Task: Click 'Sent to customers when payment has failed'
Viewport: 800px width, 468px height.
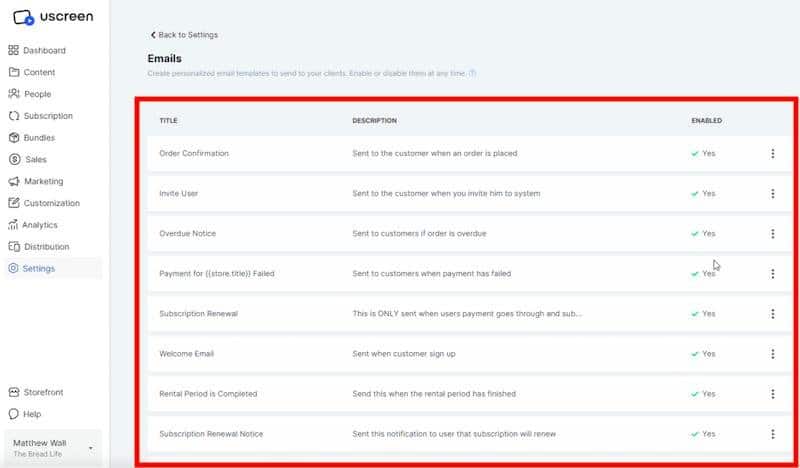Action: [x=432, y=274]
